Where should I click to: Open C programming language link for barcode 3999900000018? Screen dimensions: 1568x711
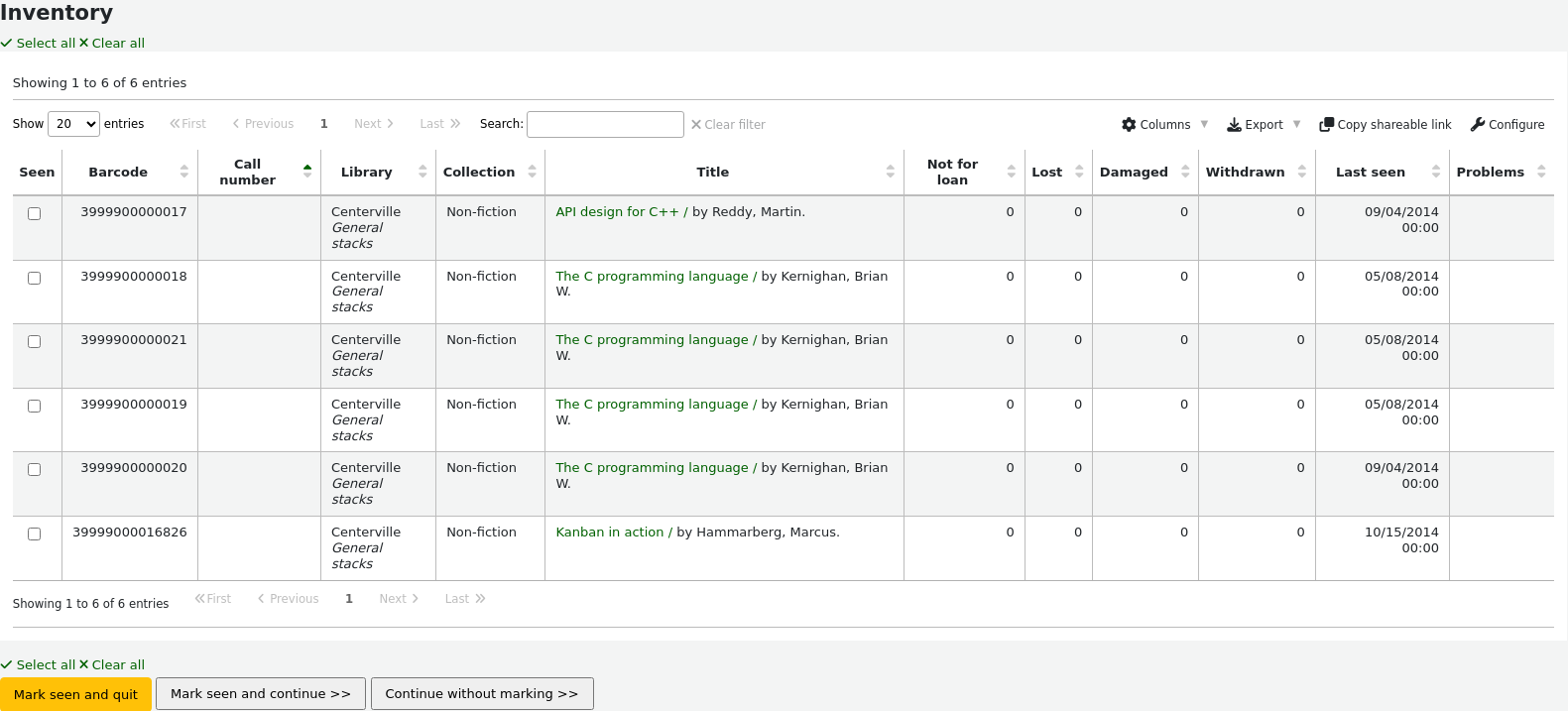657,277
